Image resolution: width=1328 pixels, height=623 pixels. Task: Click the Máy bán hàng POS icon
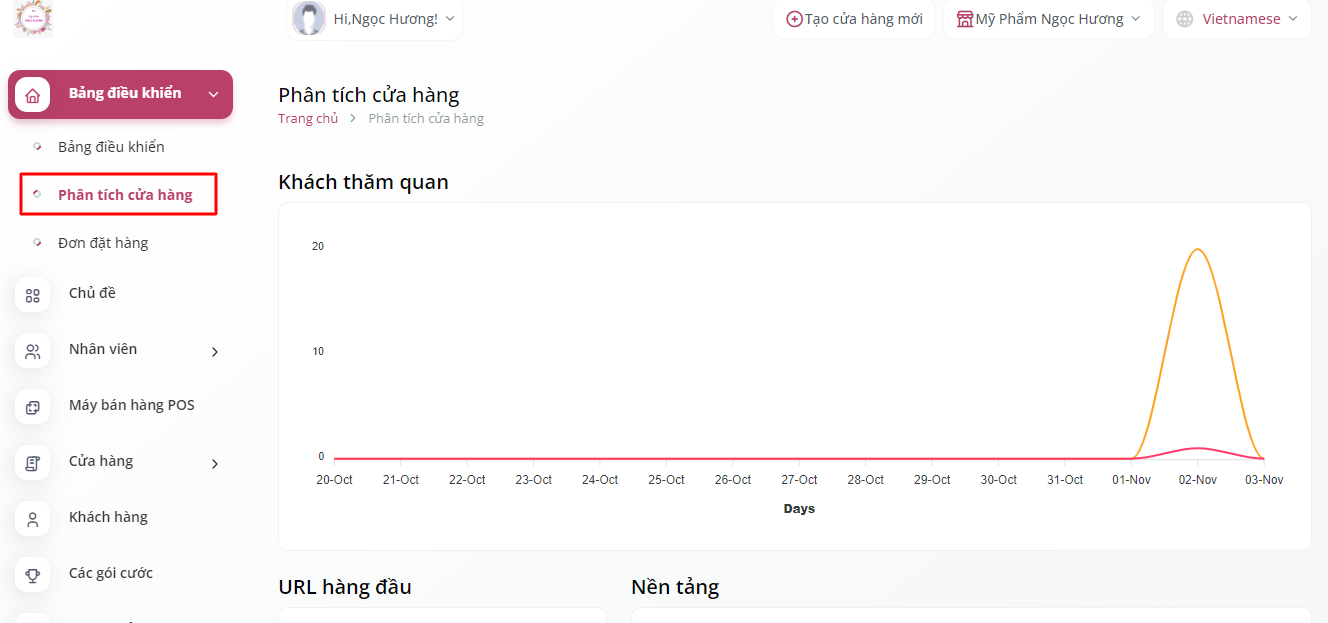click(x=33, y=407)
